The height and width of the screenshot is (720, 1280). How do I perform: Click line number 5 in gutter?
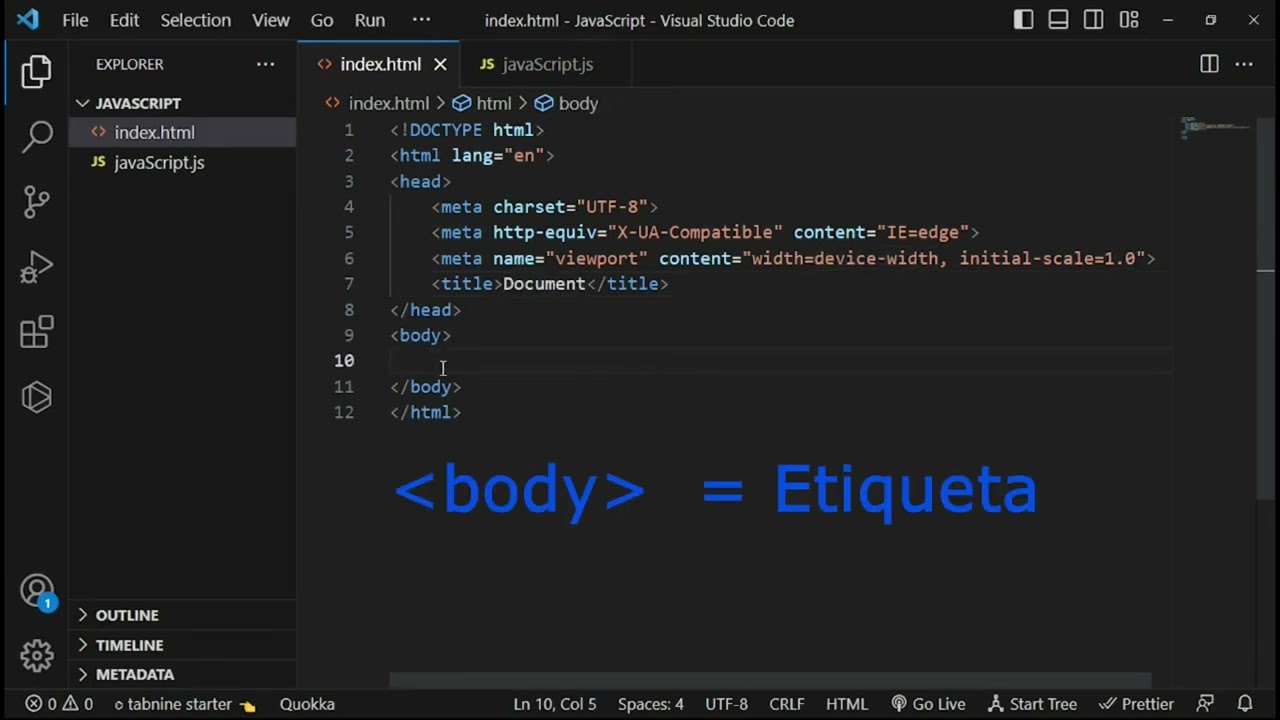(348, 232)
